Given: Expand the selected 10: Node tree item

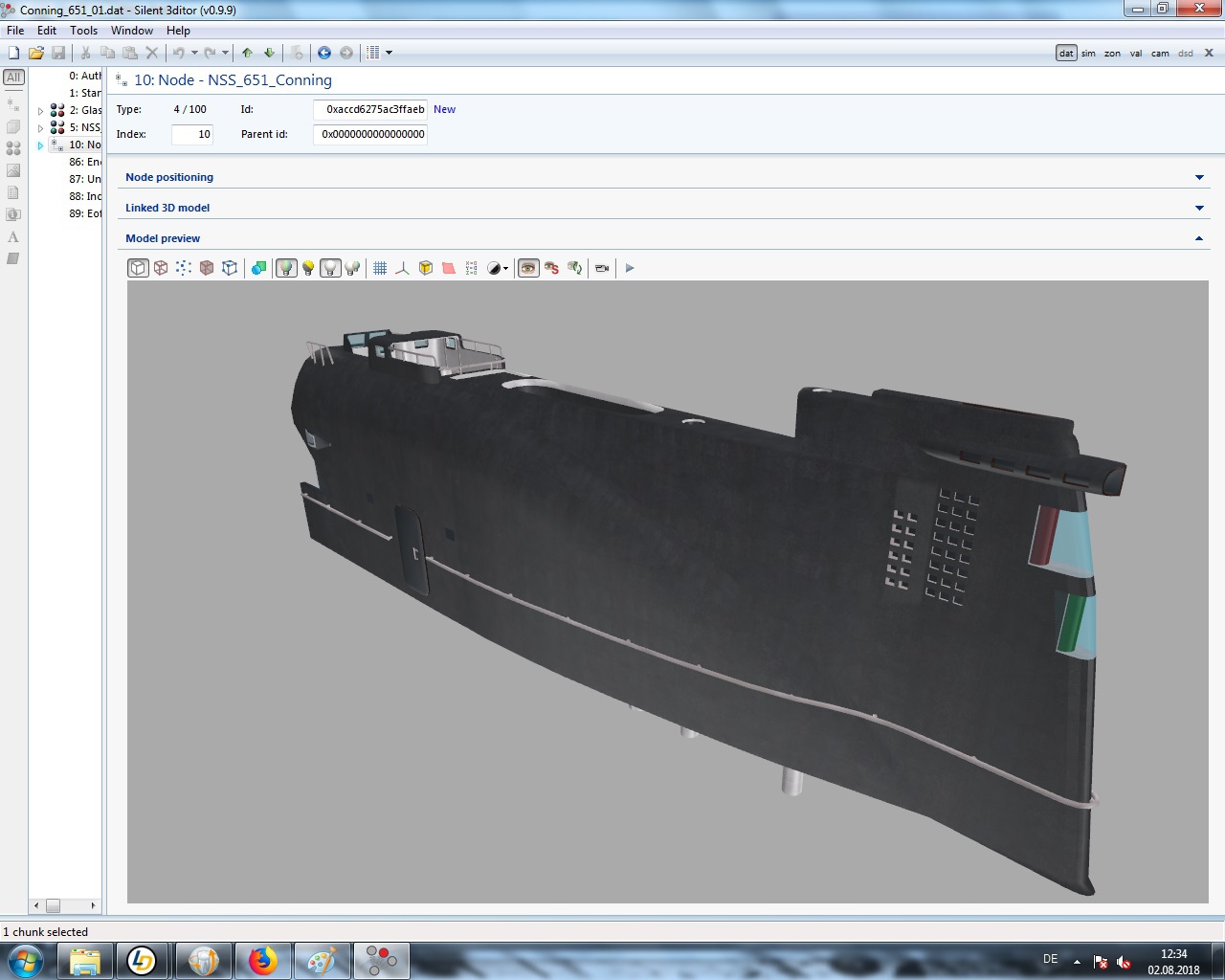Looking at the screenshot, I should (40, 145).
